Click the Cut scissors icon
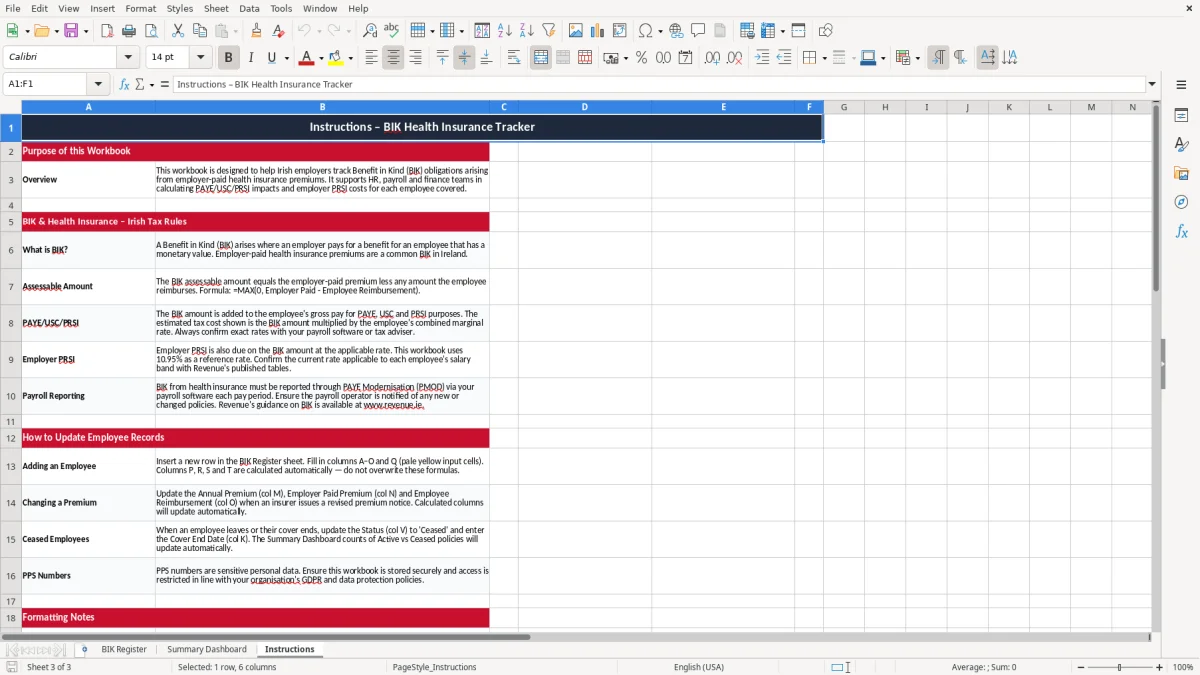 [x=178, y=31]
